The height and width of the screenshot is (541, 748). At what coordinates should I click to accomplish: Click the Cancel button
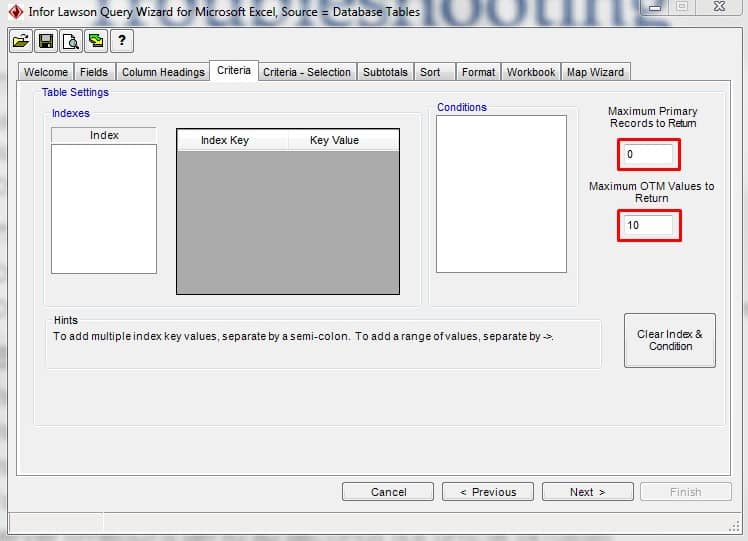[388, 492]
